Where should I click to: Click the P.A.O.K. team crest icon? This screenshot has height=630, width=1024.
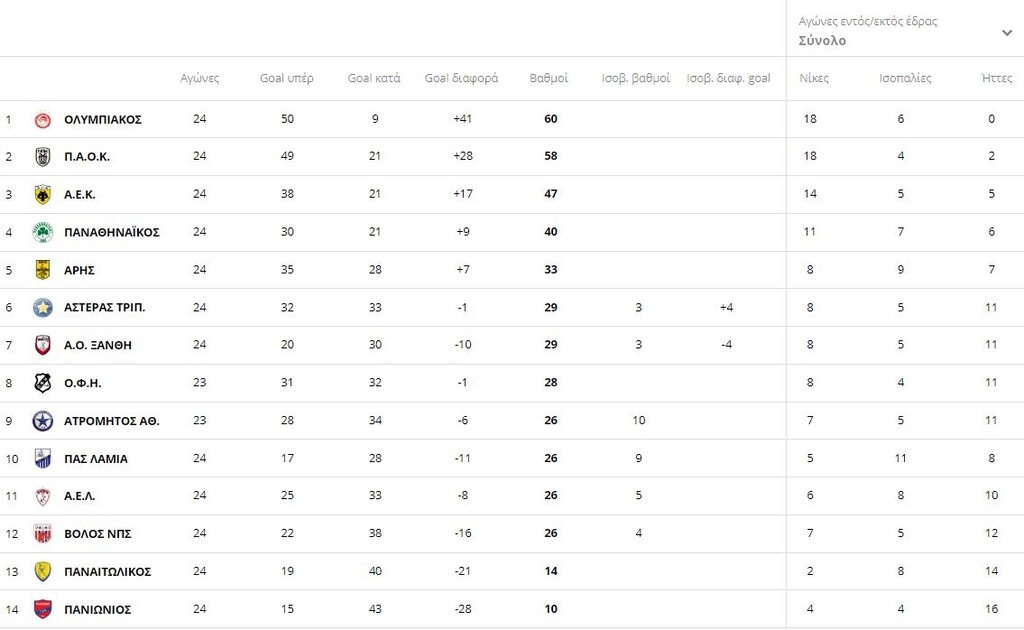click(x=42, y=157)
